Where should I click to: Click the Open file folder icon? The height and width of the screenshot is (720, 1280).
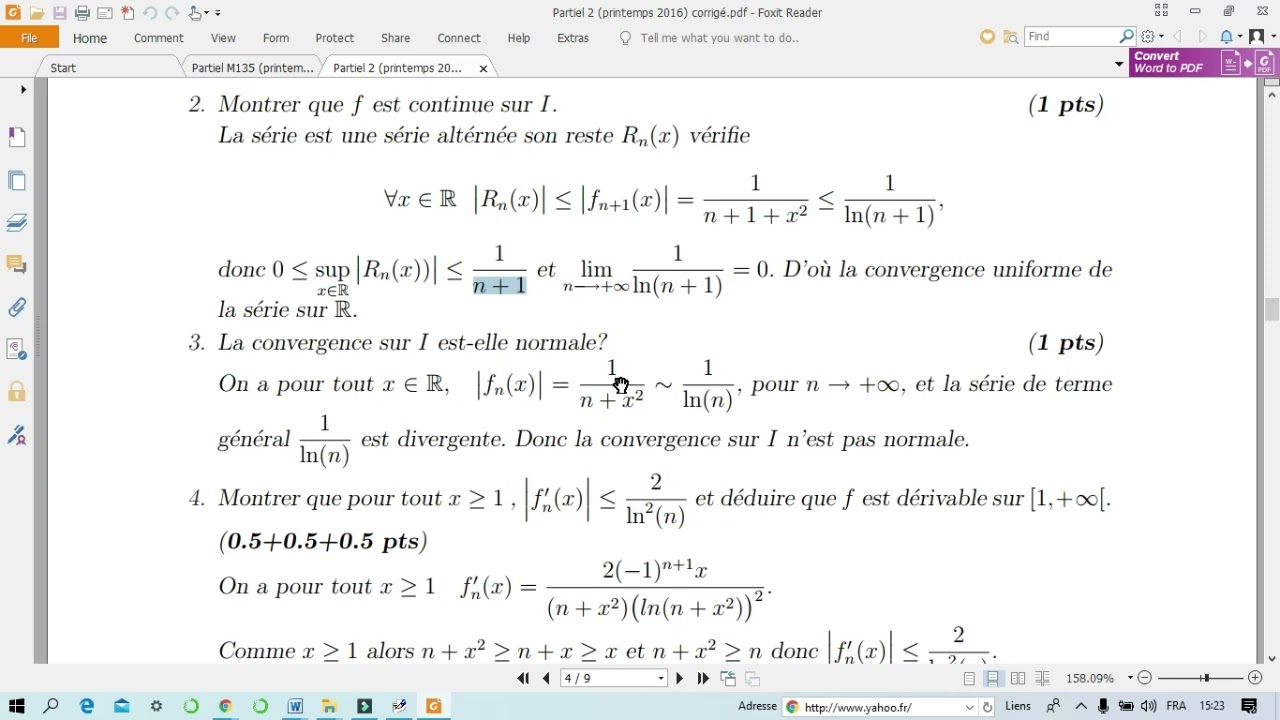click(36, 13)
